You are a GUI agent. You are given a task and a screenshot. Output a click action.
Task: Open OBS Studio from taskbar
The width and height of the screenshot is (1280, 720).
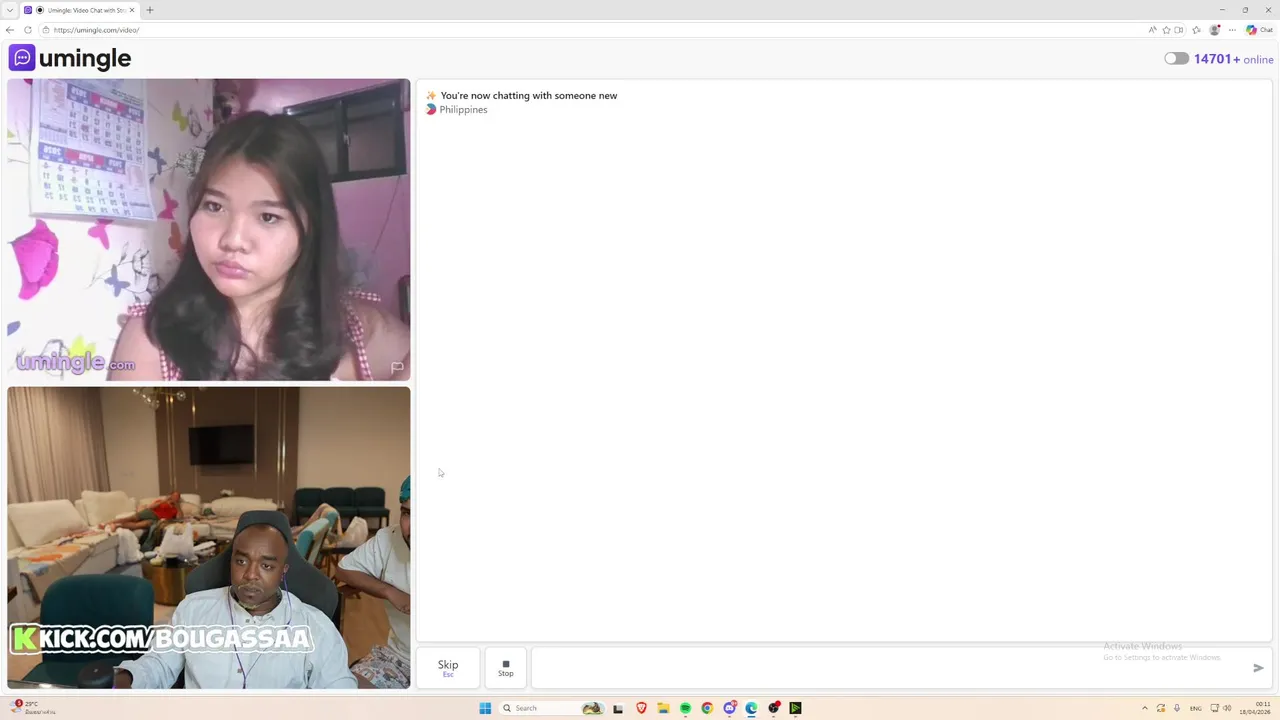pyautogui.click(x=774, y=708)
